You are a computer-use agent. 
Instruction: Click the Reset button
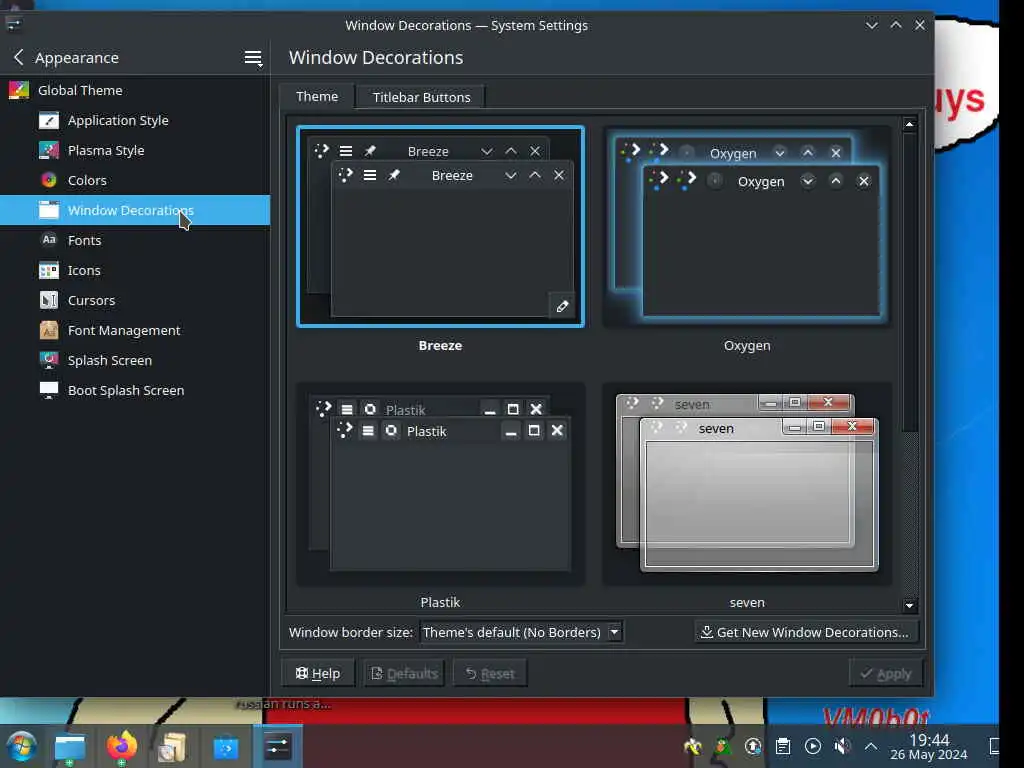[x=490, y=673]
